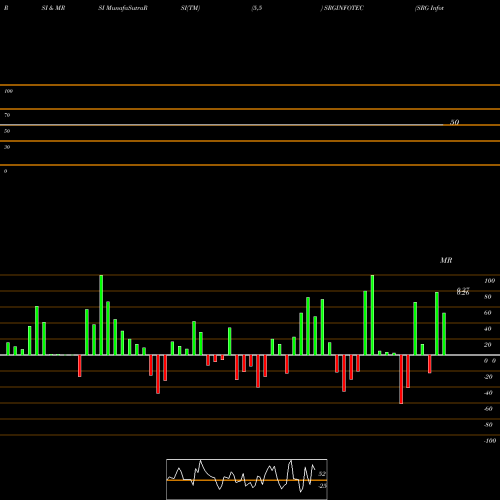Screen dimensions: 500x500
Task: Click the 100 label on the upper-left scale
Action: (8, 91)
